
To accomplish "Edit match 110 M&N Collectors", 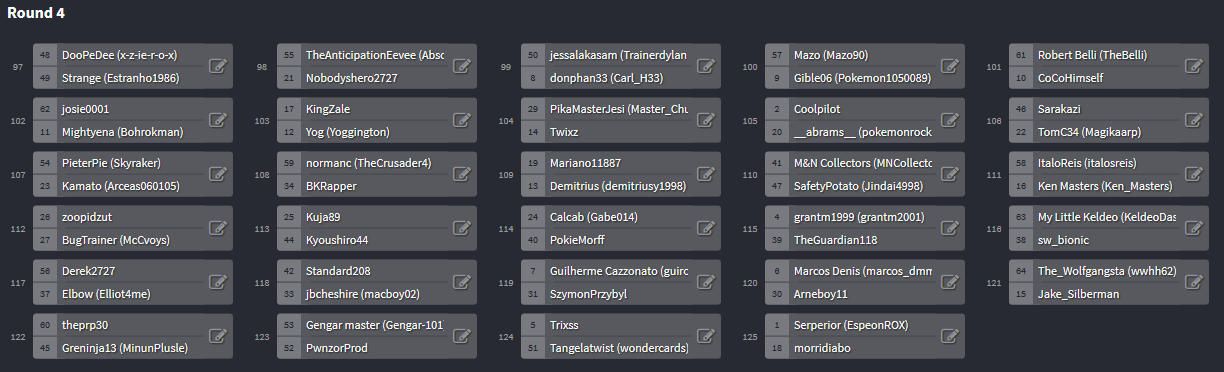I will click(x=949, y=174).
